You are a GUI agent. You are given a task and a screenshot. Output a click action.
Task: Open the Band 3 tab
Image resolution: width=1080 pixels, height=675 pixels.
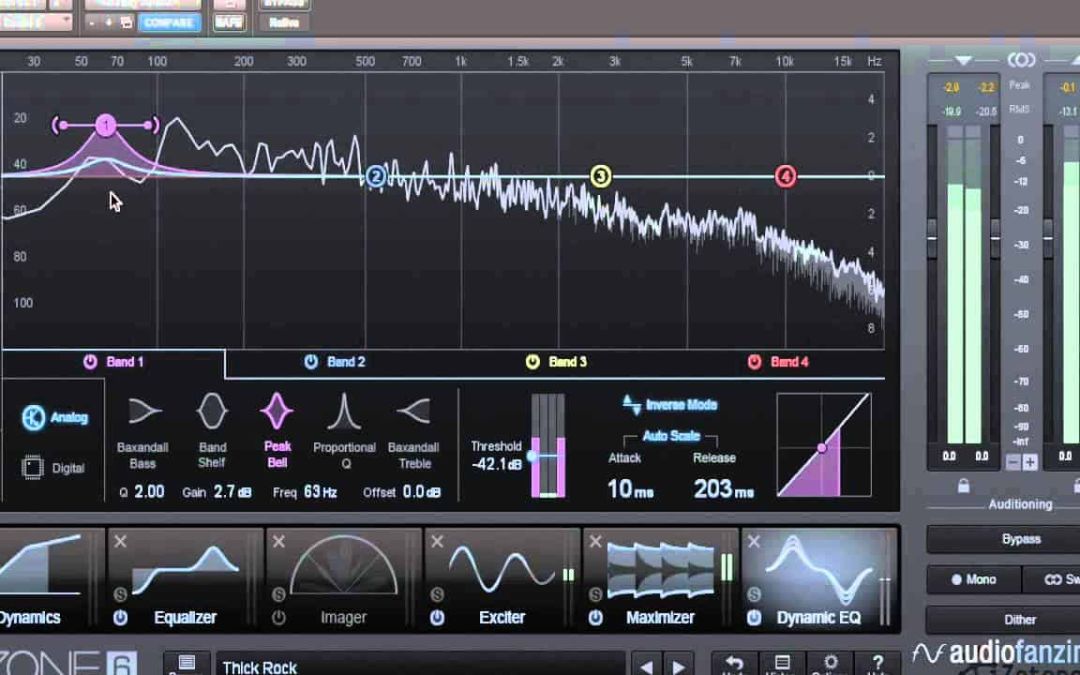pos(556,362)
